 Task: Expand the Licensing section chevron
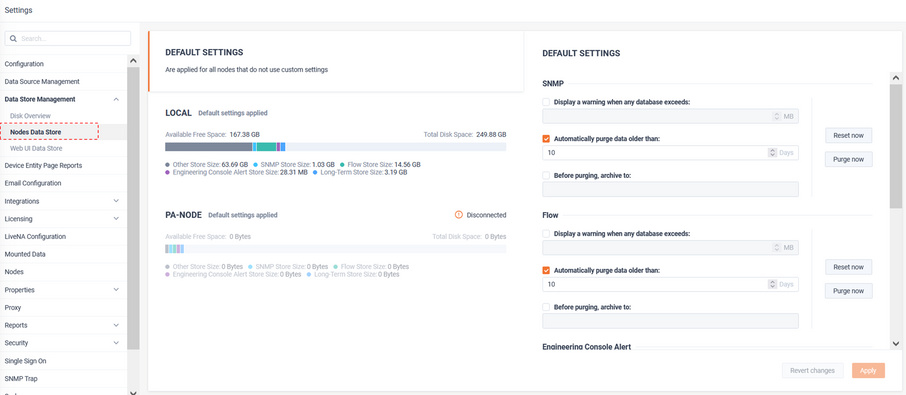pyautogui.click(x=116, y=219)
